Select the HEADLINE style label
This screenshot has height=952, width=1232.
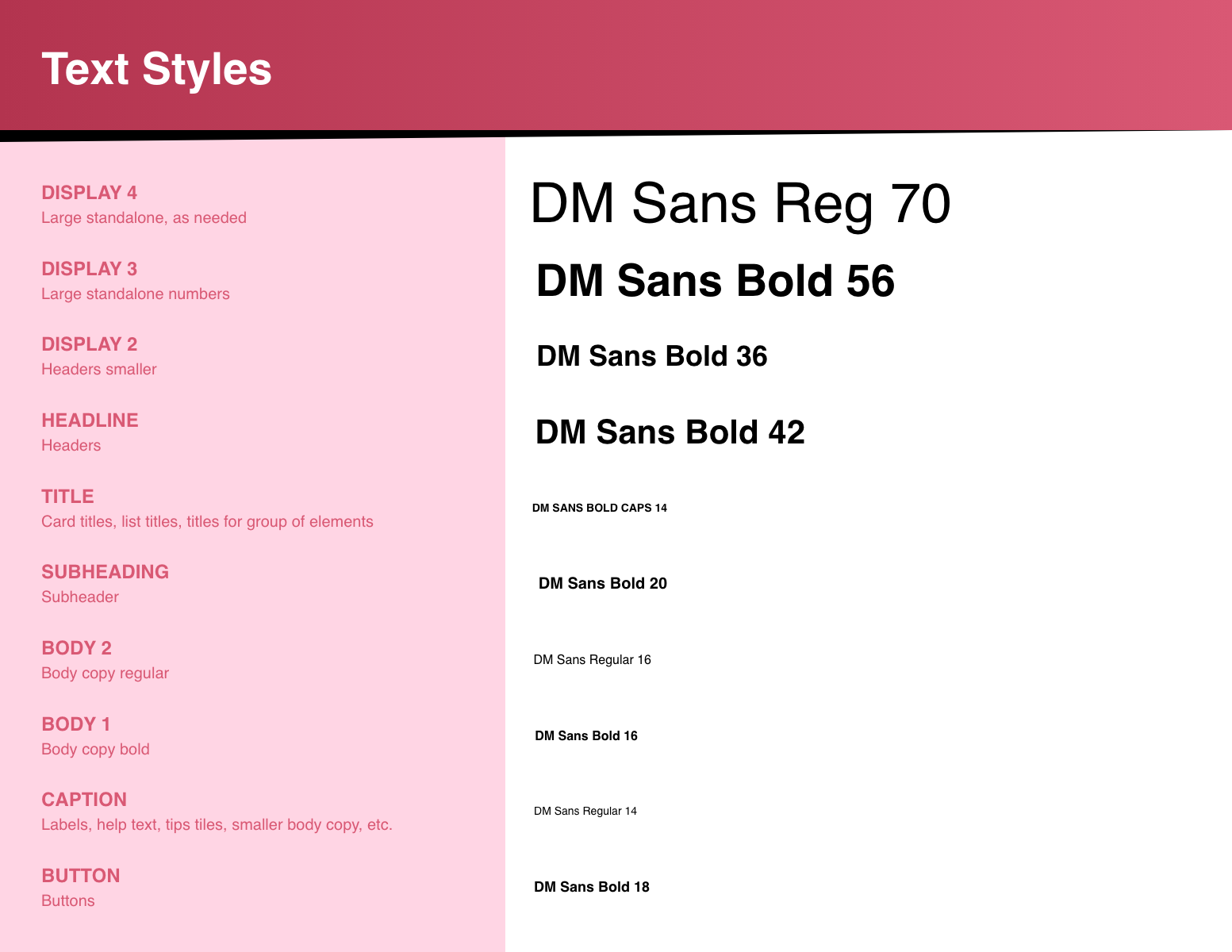click(90, 420)
